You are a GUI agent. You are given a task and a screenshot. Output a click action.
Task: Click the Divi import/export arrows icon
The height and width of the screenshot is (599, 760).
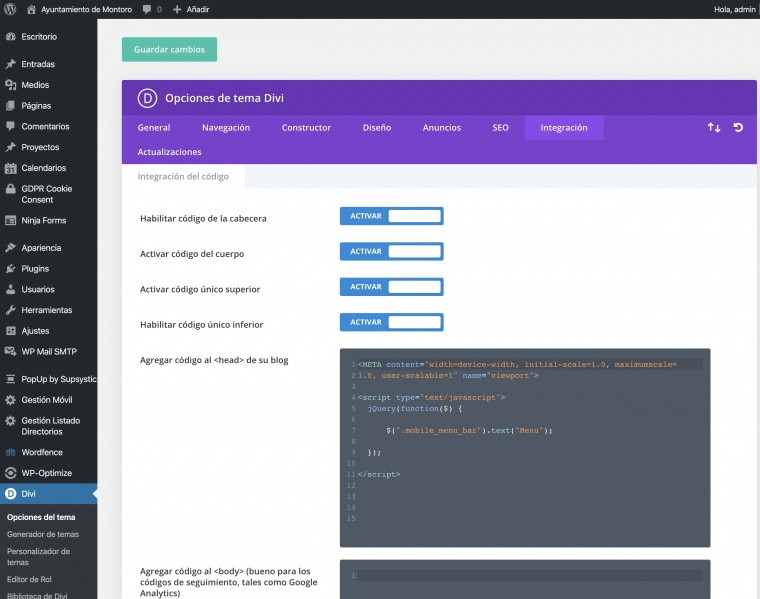(x=713, y=128)
